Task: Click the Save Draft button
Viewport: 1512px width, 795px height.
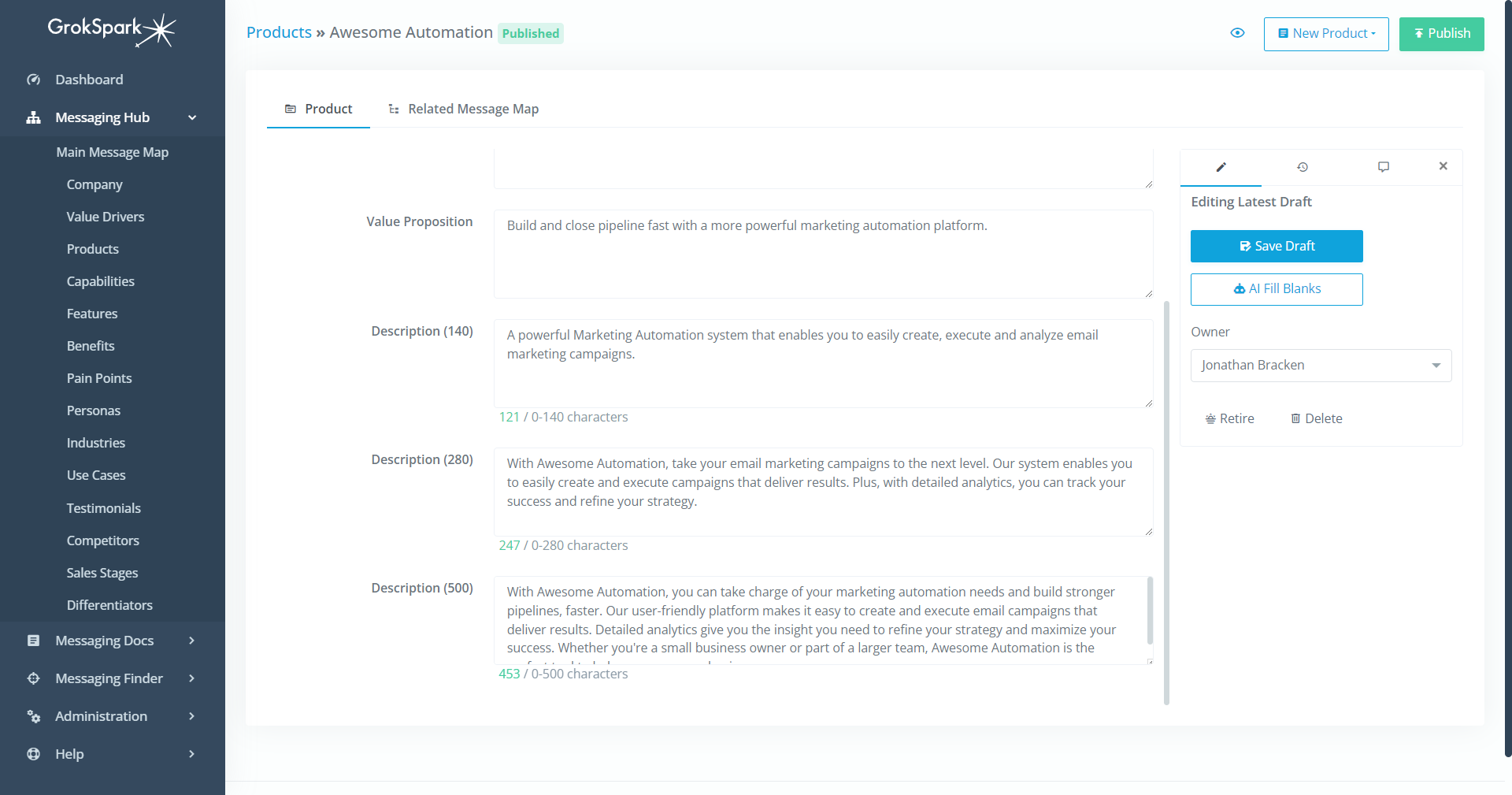Action: 1276,246
